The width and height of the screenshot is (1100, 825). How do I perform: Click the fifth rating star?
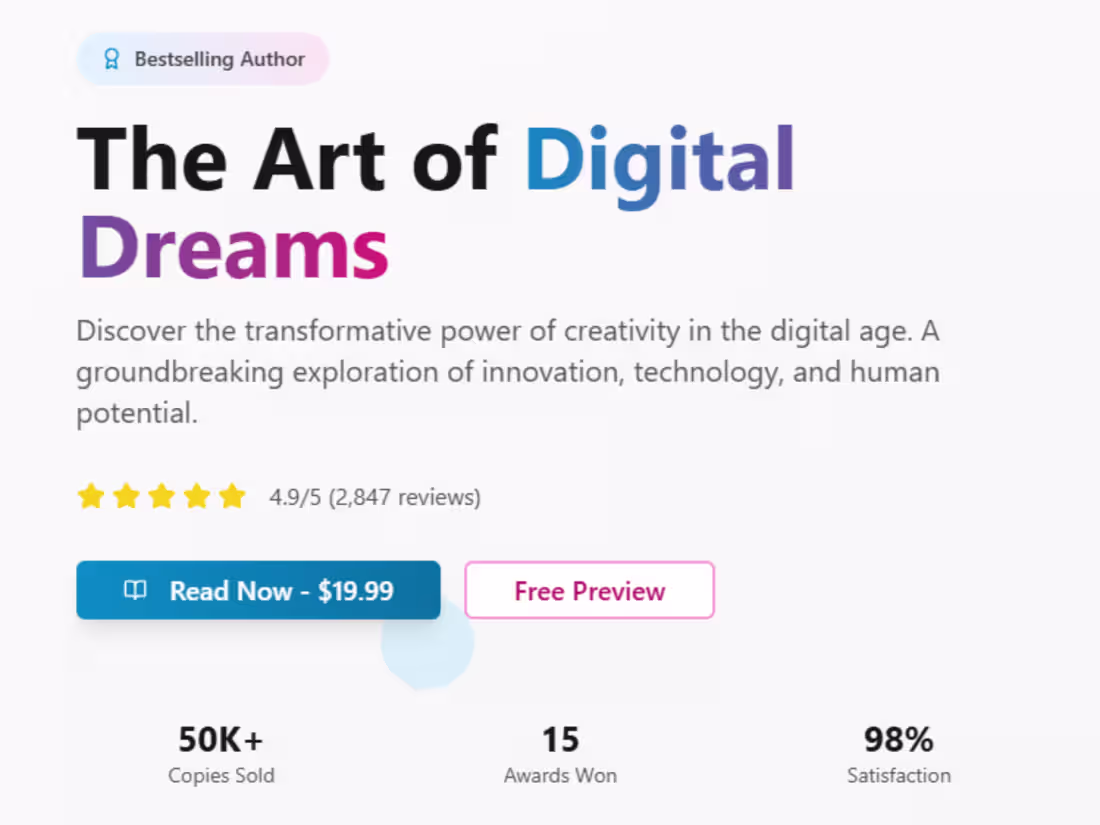(x=231, y=495)
